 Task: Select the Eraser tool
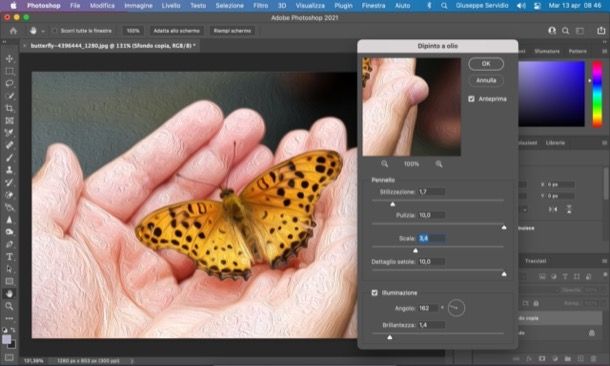[x=9, y=195]
